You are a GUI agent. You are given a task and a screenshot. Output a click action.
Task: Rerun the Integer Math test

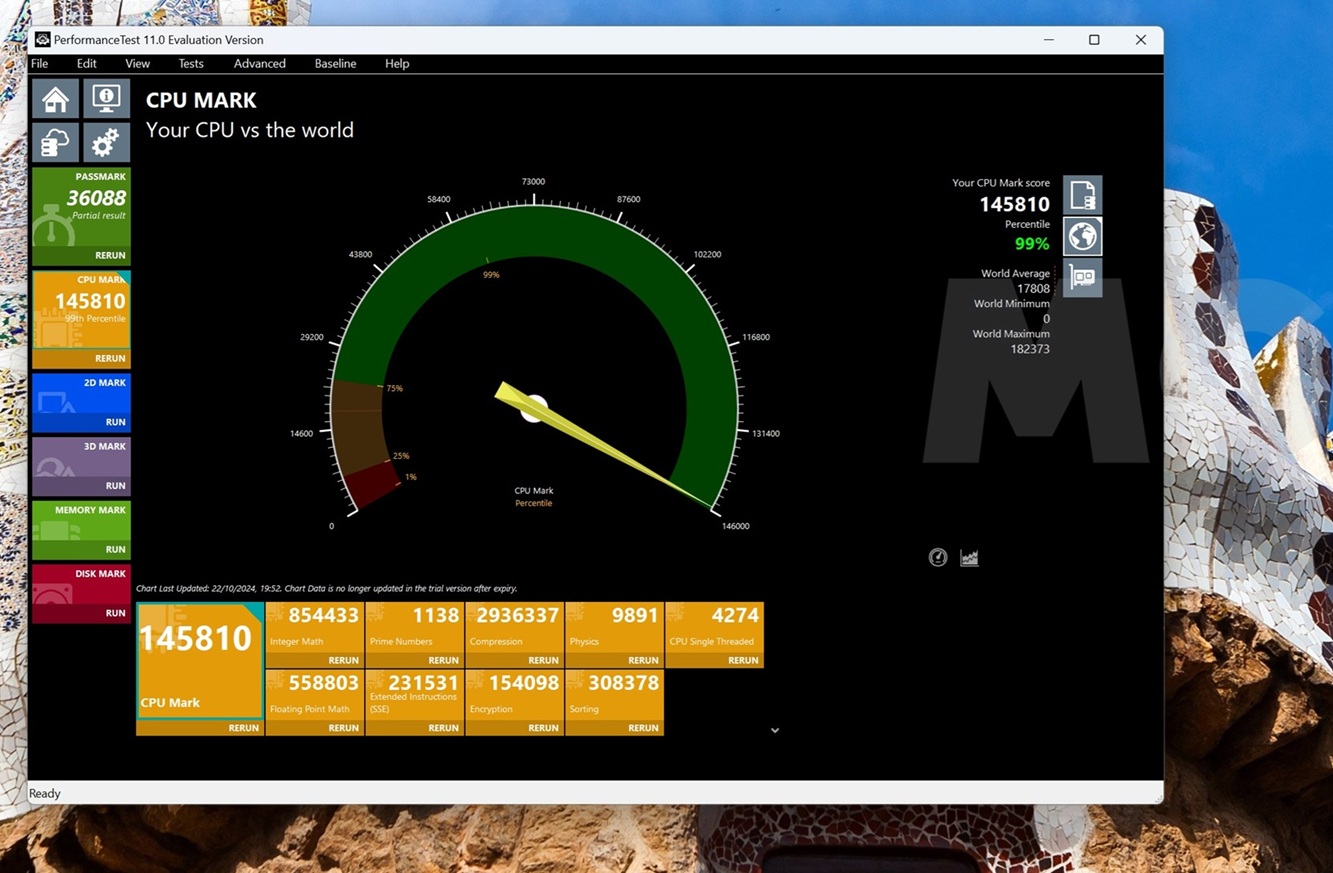[343, 660]
